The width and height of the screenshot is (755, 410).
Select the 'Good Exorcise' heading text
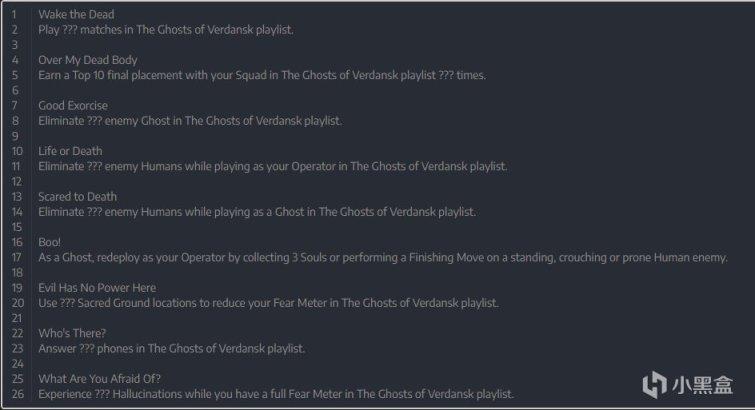click(73, 106)
